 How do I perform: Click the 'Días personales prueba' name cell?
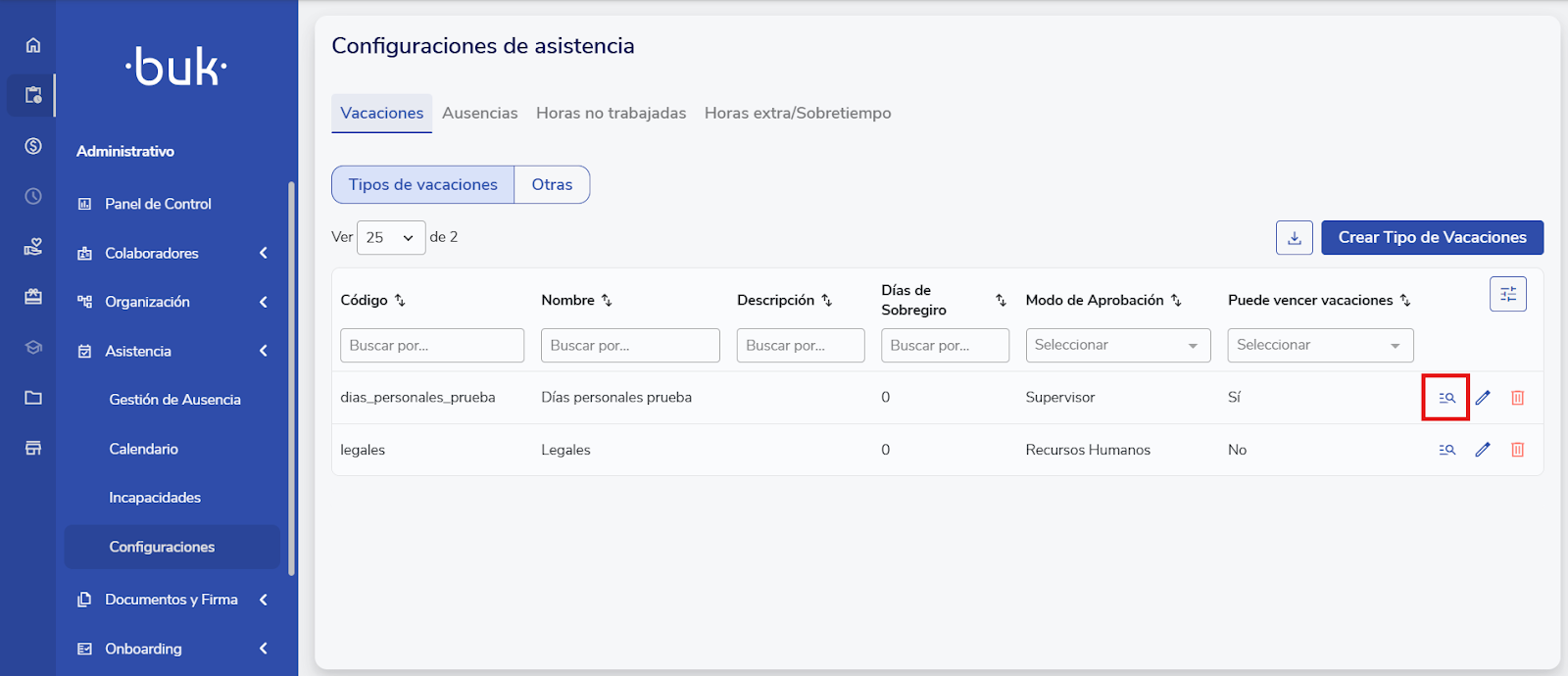(616, 397)
